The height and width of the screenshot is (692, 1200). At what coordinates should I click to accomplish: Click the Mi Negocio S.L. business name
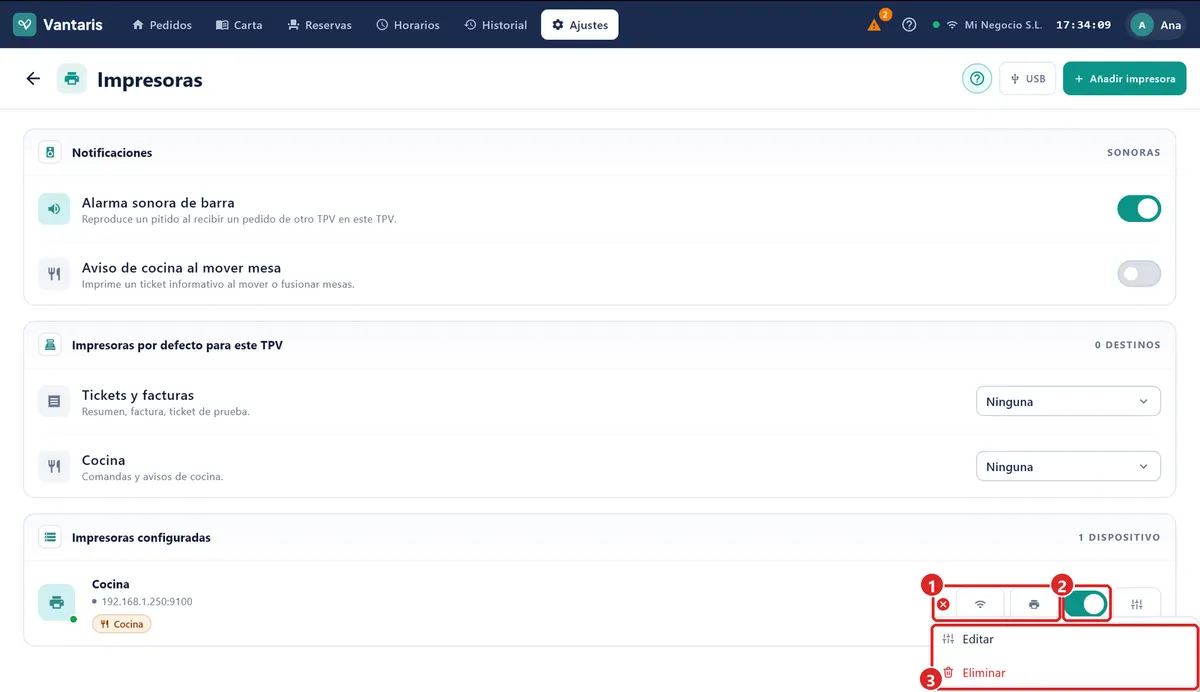coord(1003,25)
